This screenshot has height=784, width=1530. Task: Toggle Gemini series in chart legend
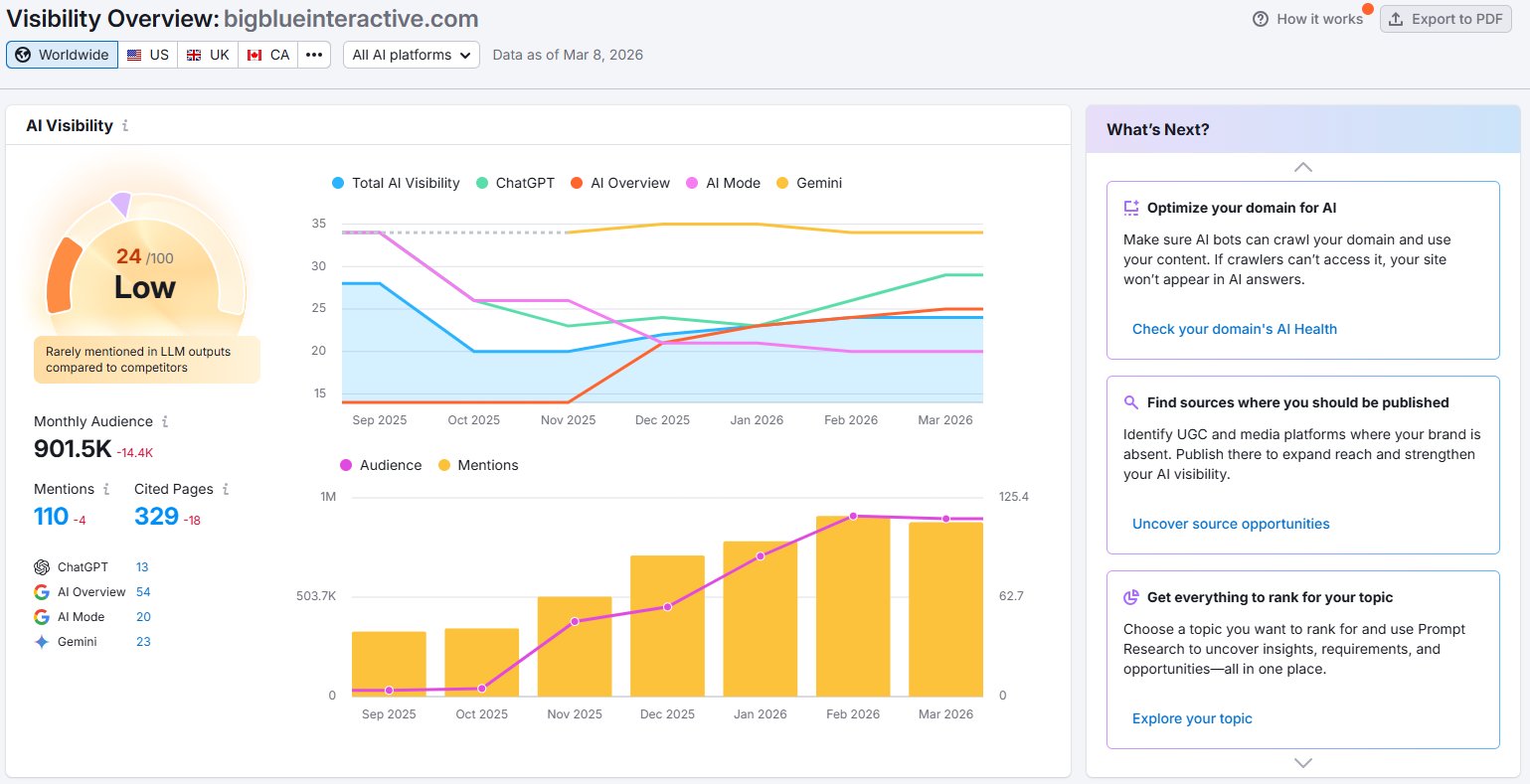(809, 183)
